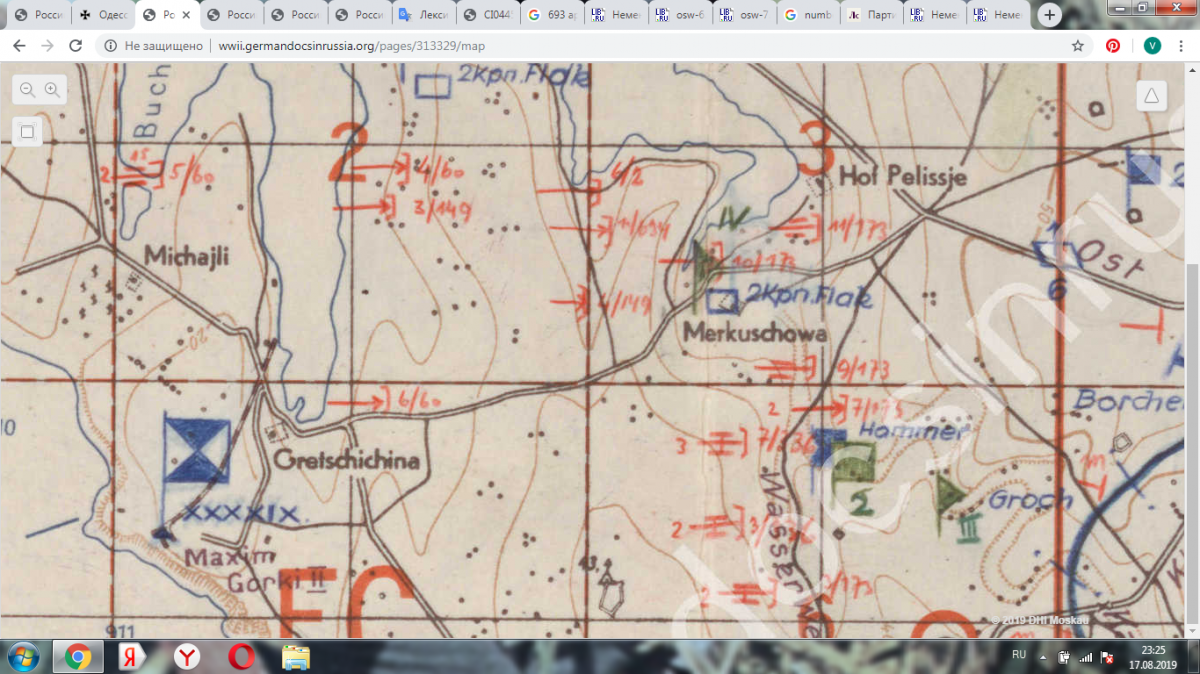Reload the current page
1200x674 pixels.
[x=75, y=46]
